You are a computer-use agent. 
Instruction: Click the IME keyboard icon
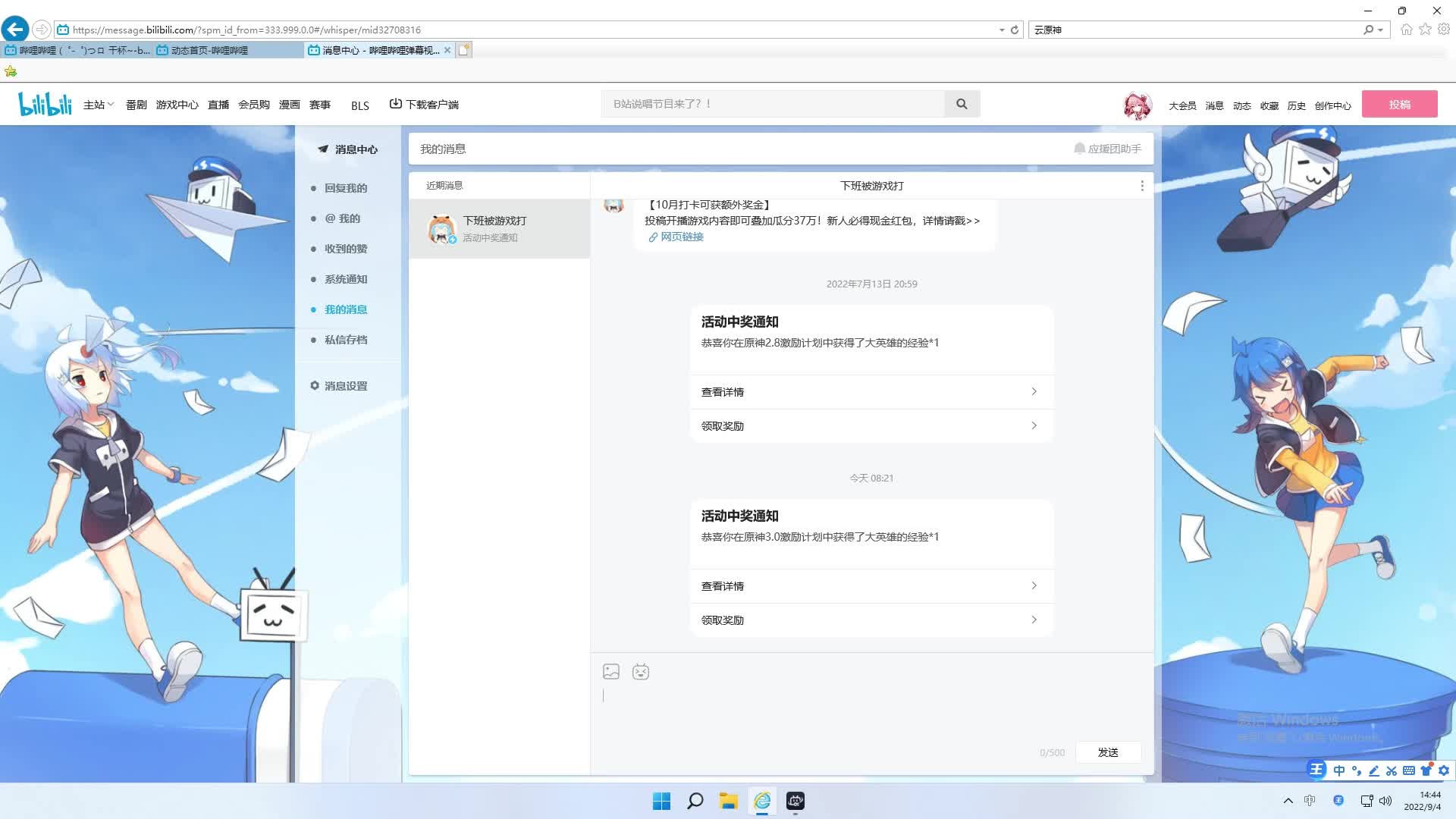click(1408, 770)
